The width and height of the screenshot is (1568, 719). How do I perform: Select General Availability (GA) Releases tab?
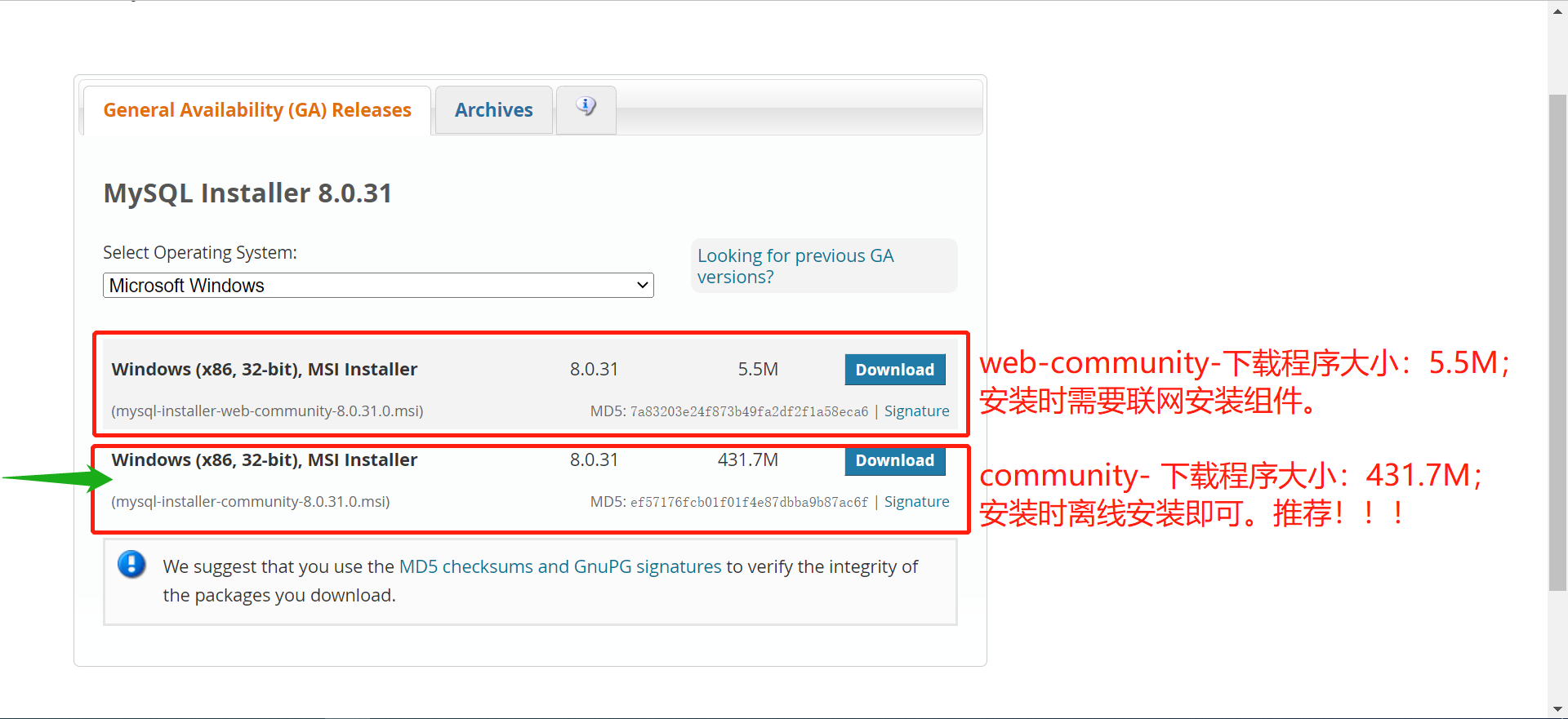257,110
